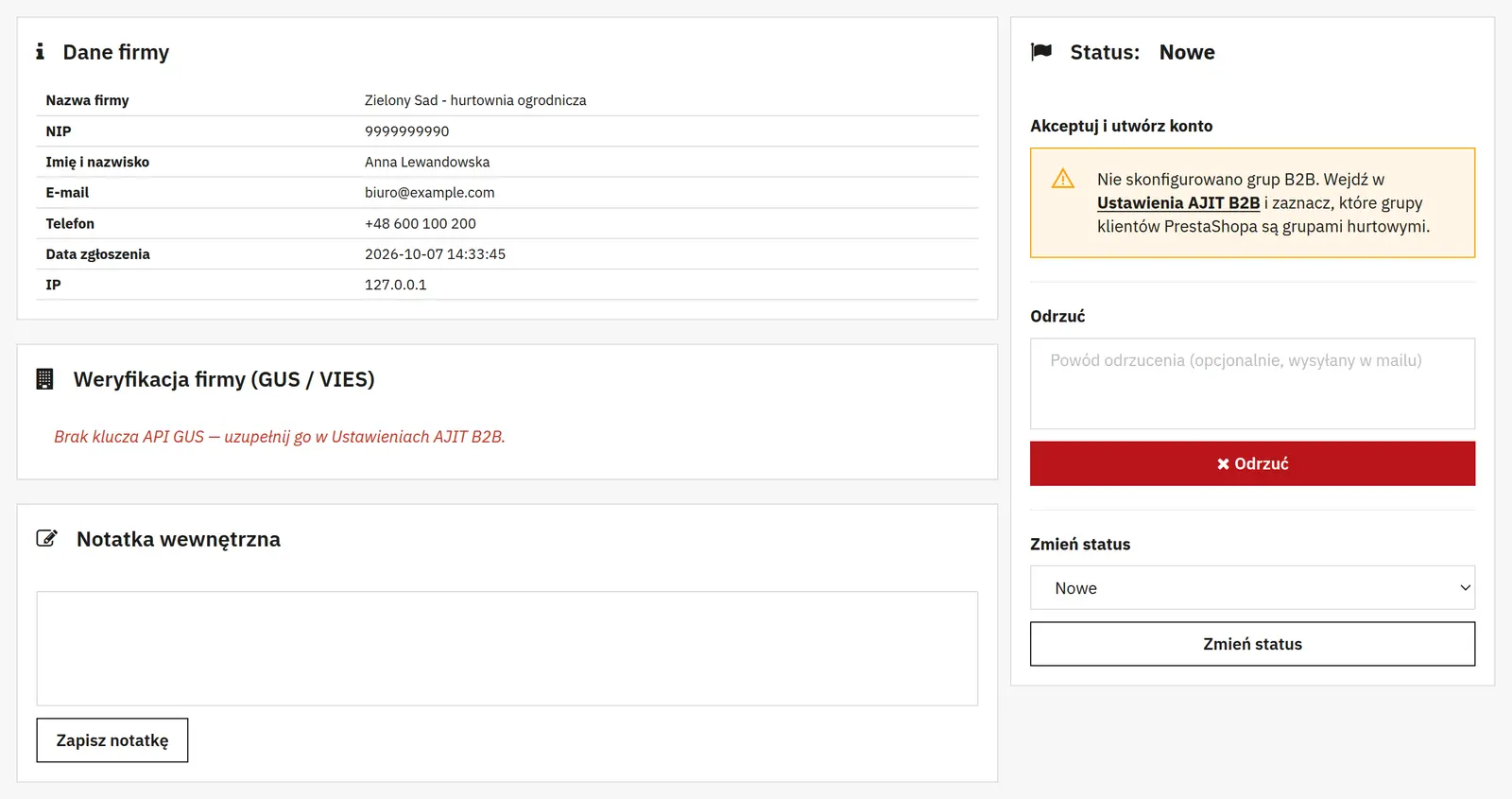The image size is (1512, 799).
Task: Click the Data zgłoszenia row label
Action: [98, 254]
